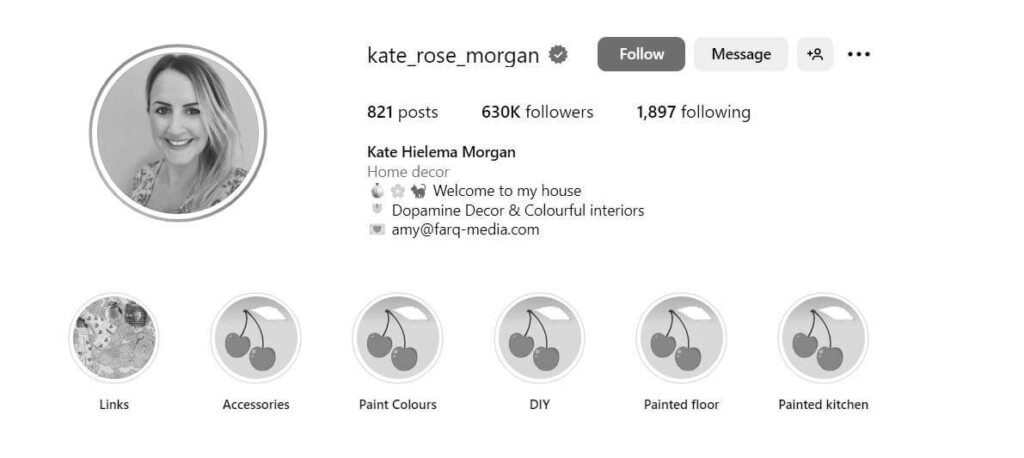The image size is (1024, 458).
Task: Click the Kate Hielema Morgan display name
Action: tap(441, 152)
